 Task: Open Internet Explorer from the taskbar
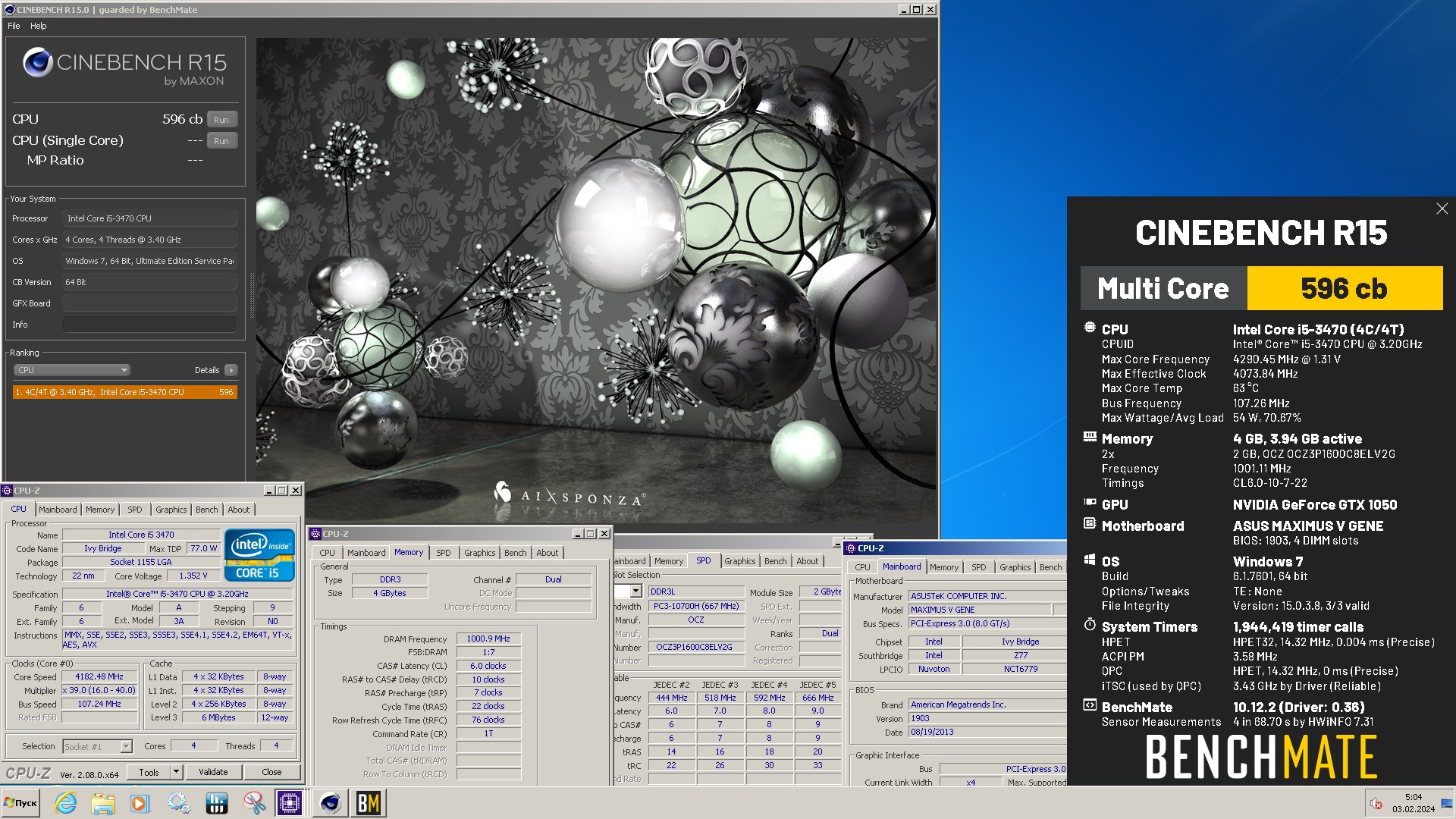(x=66, y=803)
